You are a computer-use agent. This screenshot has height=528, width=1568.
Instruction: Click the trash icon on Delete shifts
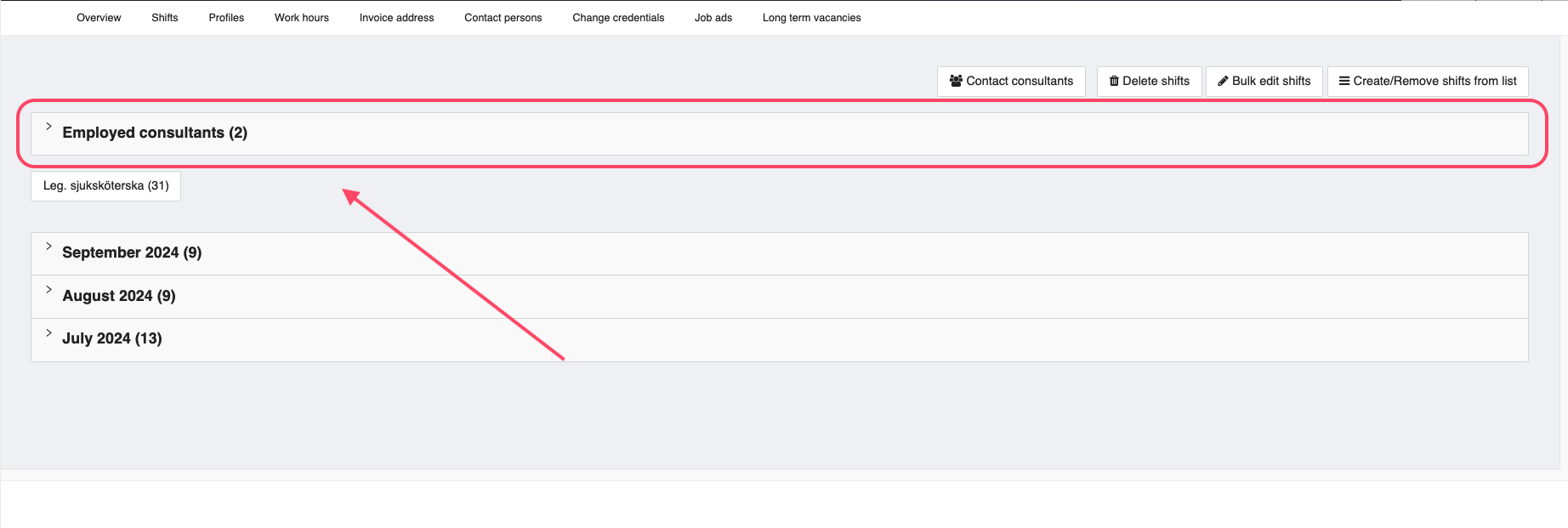click(1114, 81)
